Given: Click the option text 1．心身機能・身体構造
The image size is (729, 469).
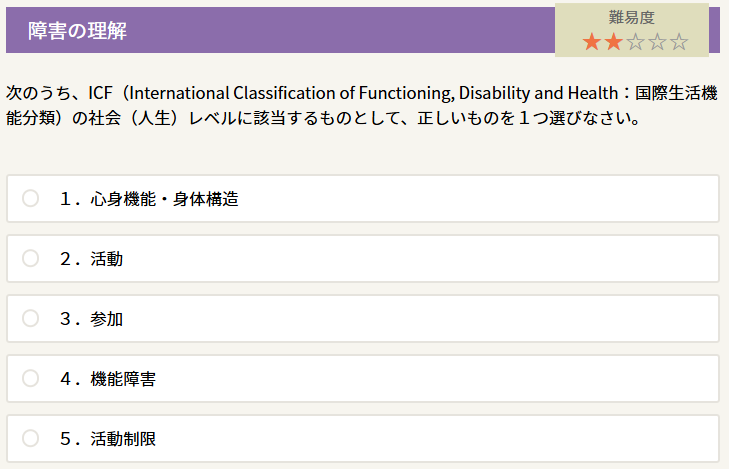Looking at the screenshot, I should [x=148, y=198].
